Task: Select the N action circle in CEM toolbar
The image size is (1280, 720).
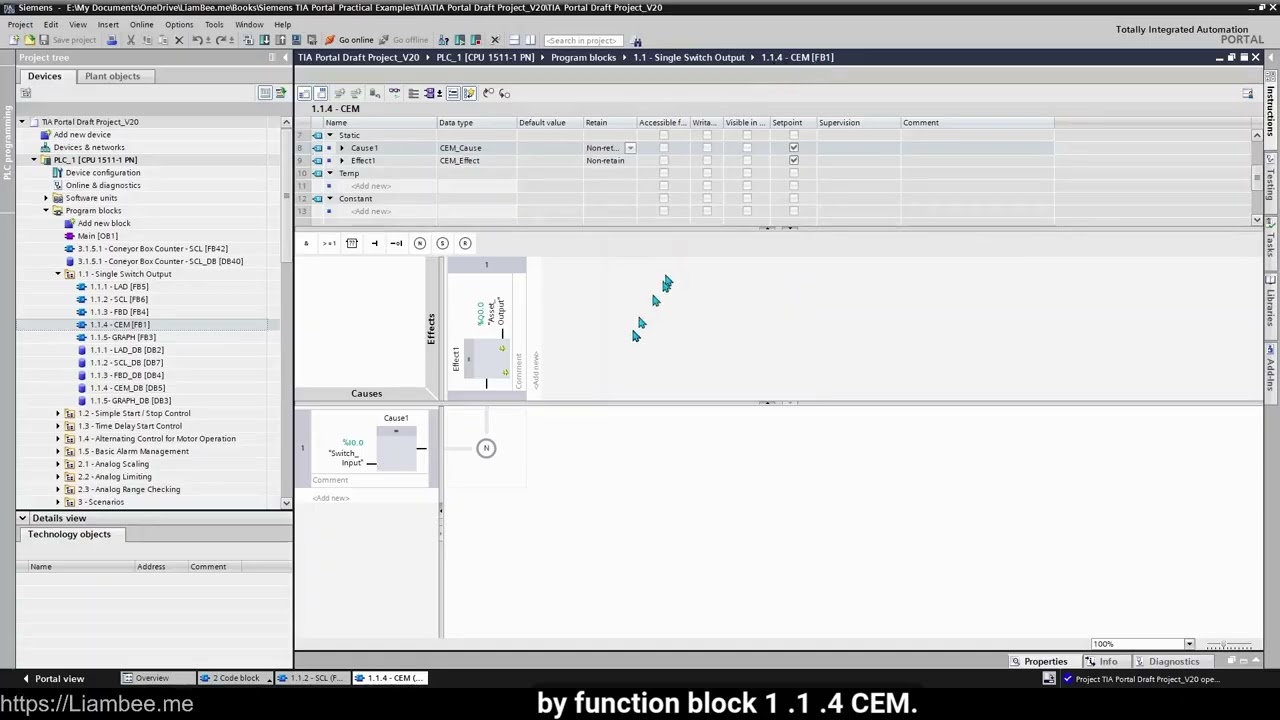Action: click(420, 243)
